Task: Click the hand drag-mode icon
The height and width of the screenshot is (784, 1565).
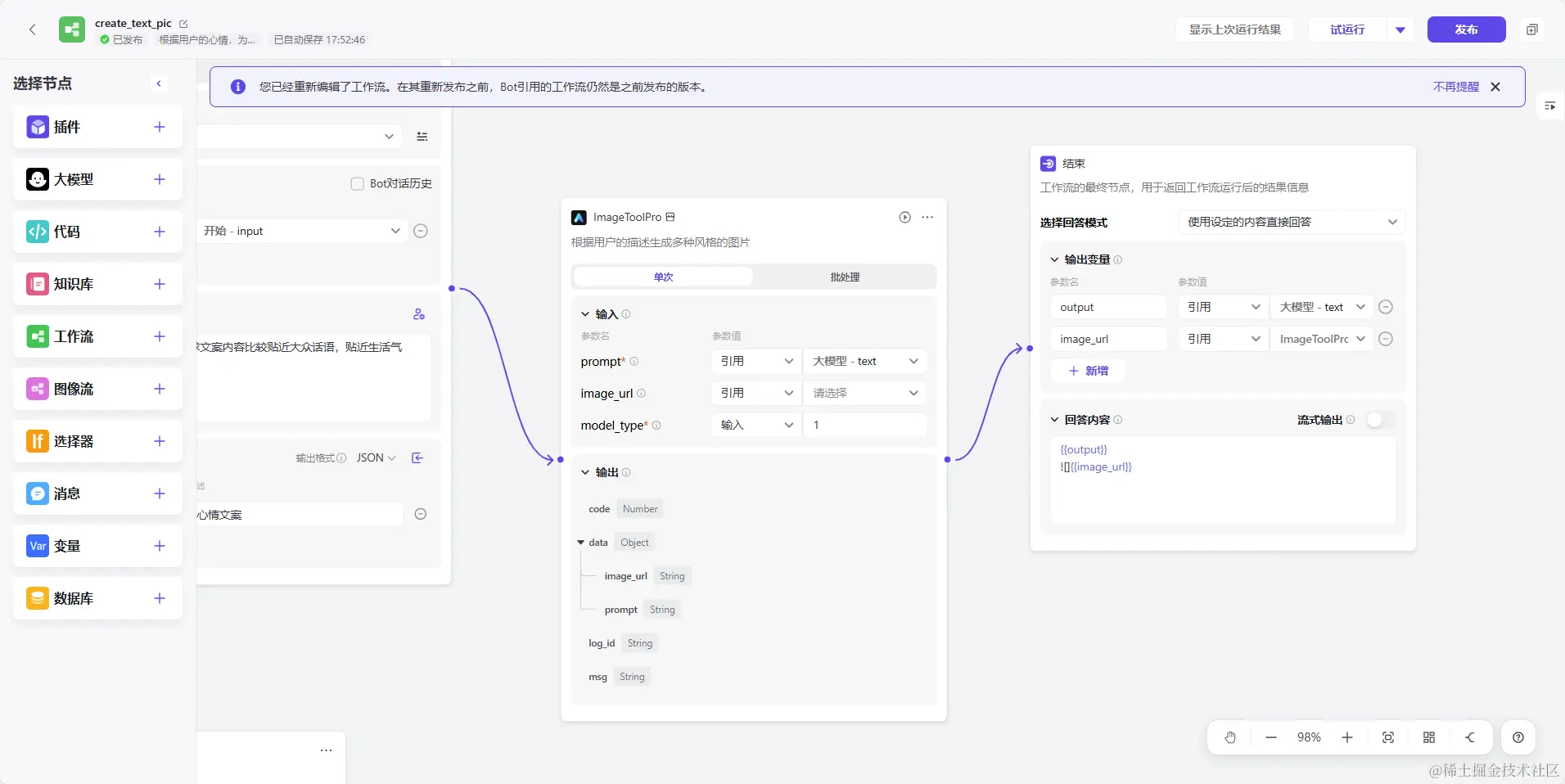Action: point(1230,737)
